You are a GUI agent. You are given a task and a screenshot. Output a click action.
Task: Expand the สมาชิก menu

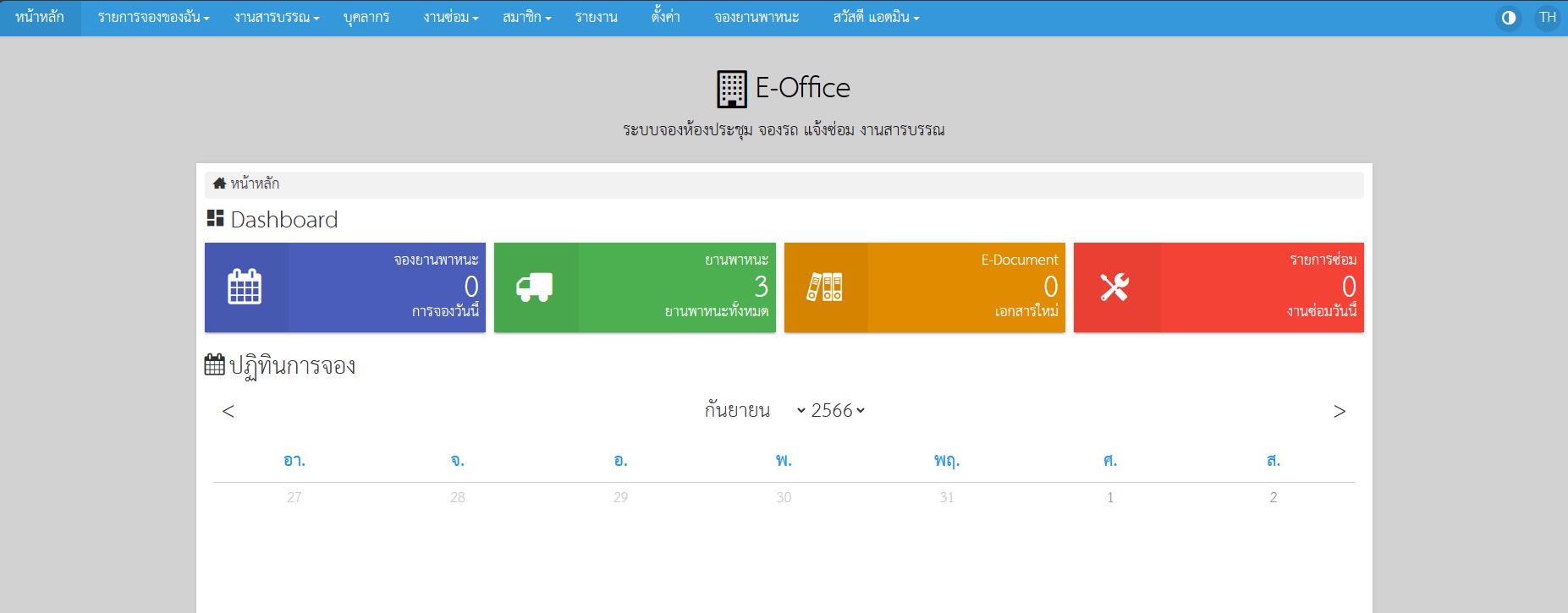[526, 18]
